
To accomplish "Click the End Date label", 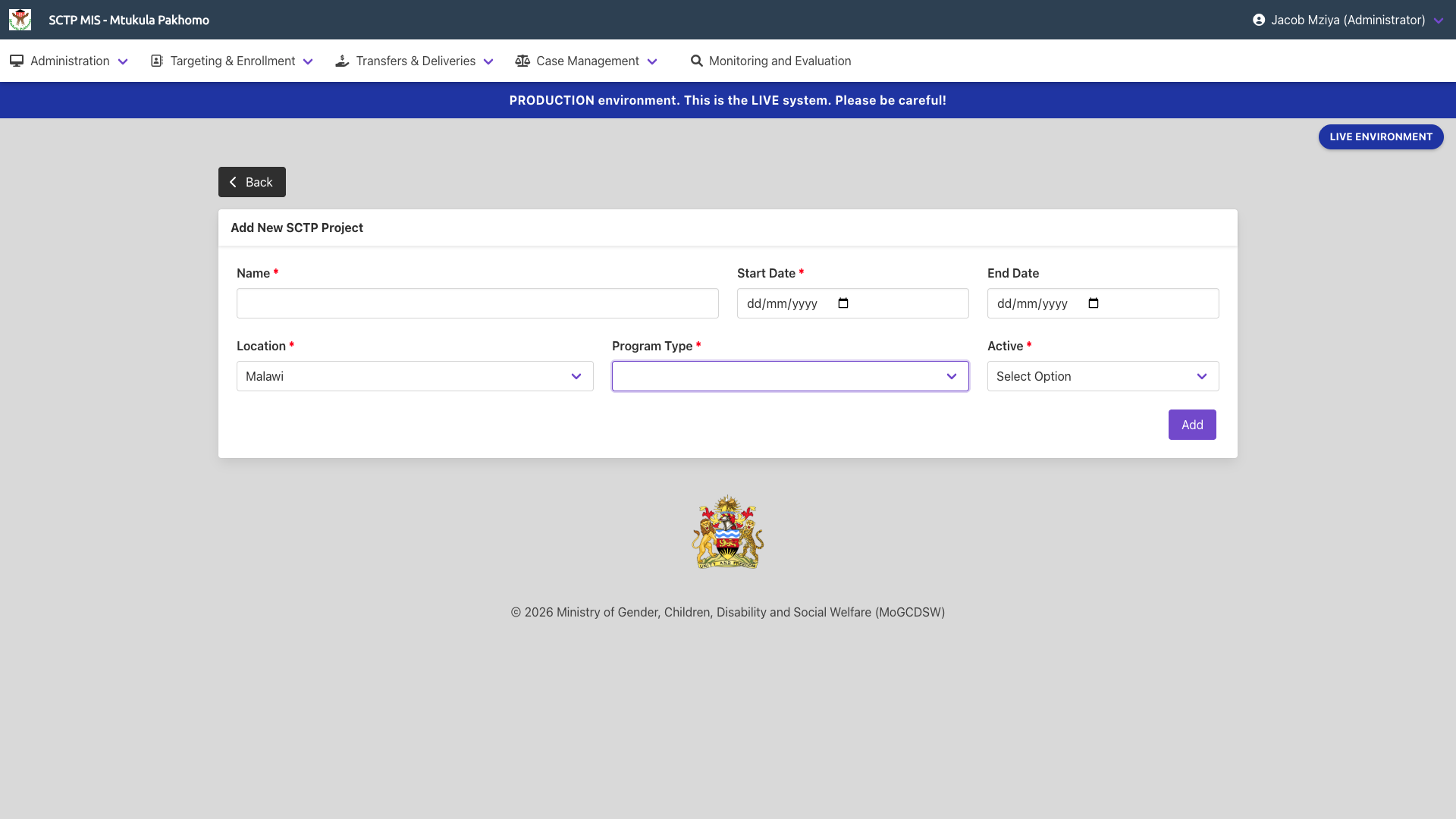I will [1013, 273].
